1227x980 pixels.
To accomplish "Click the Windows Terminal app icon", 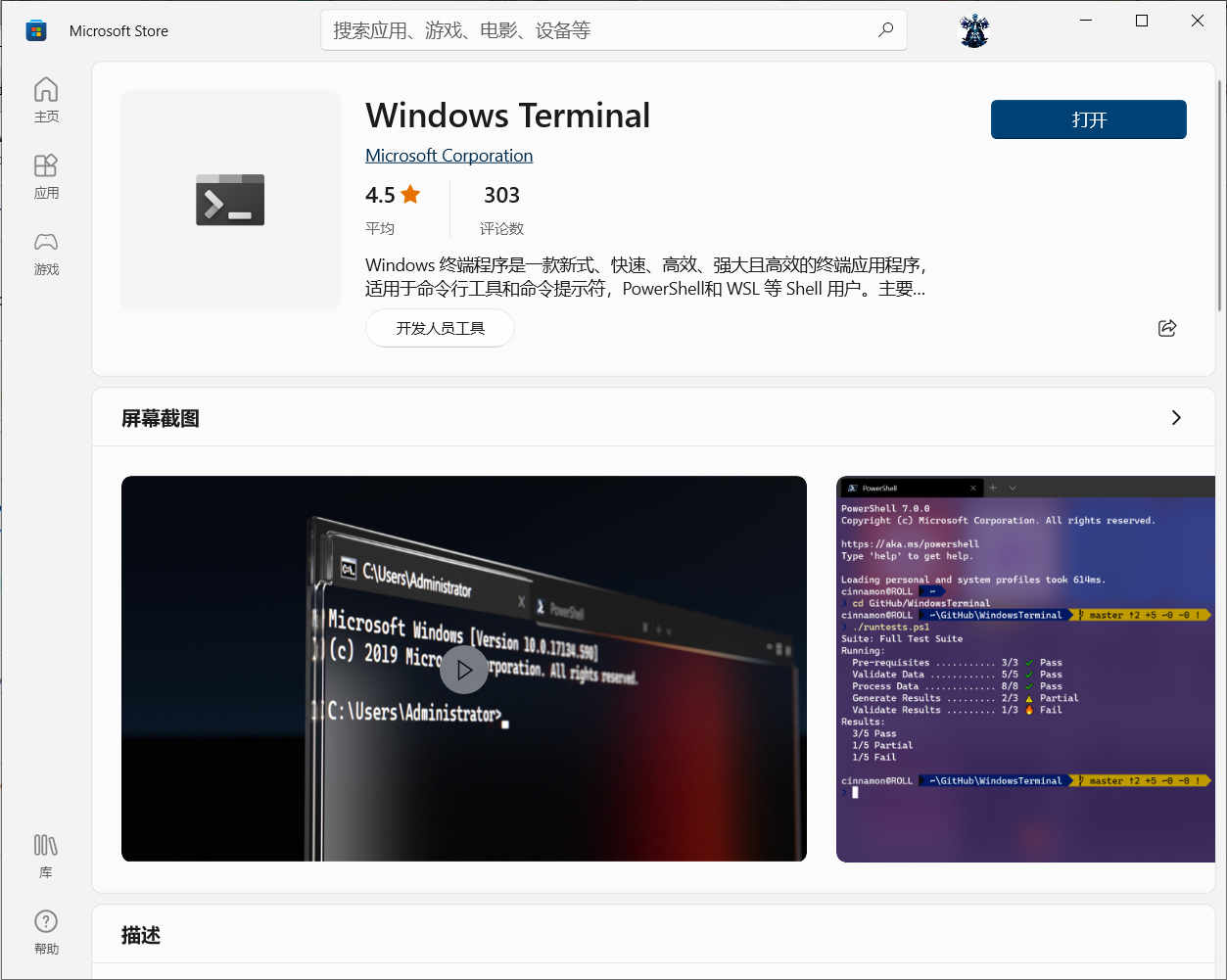I will click(229, 199).
